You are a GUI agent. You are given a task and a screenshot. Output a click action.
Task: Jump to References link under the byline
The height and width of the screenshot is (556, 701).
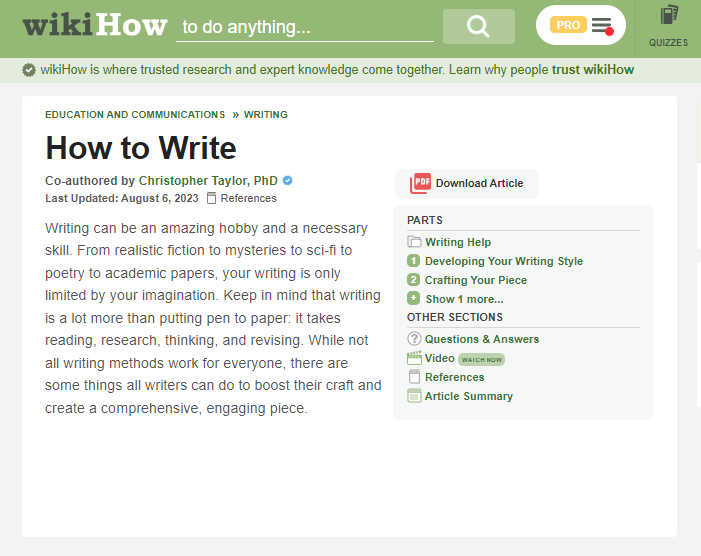(x=248, y=198)
